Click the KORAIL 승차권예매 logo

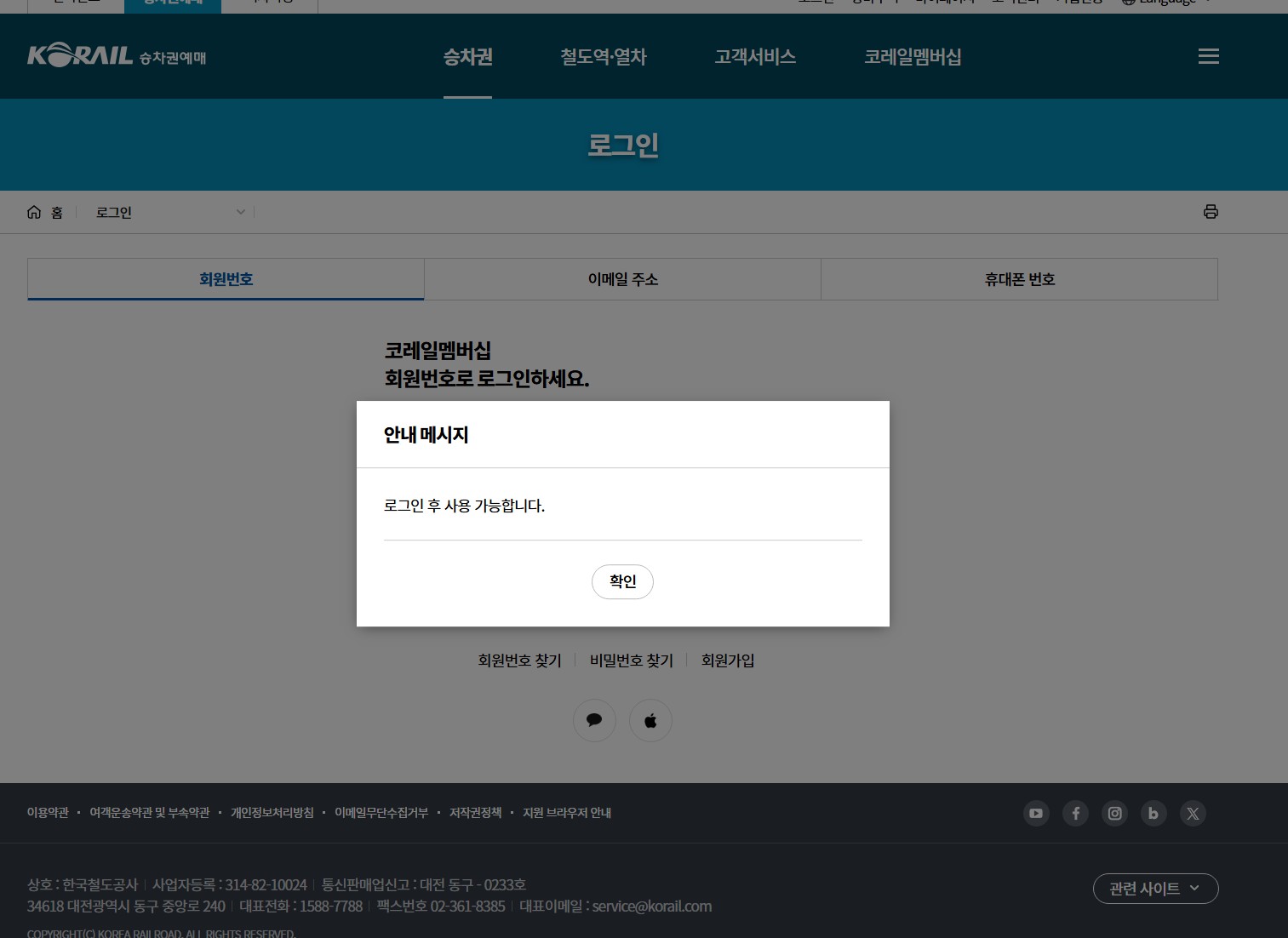tap(116, 56)
